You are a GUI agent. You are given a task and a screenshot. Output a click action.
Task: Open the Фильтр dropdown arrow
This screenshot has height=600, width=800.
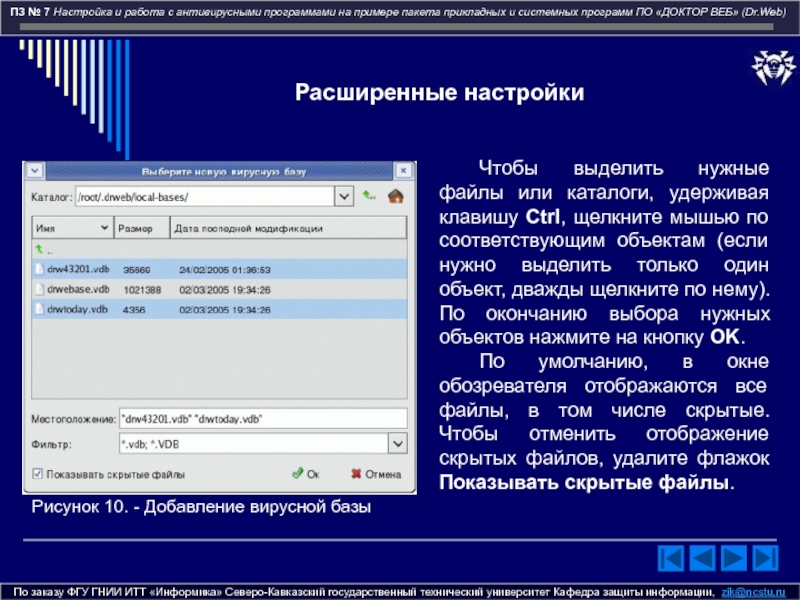coord(397,444)
